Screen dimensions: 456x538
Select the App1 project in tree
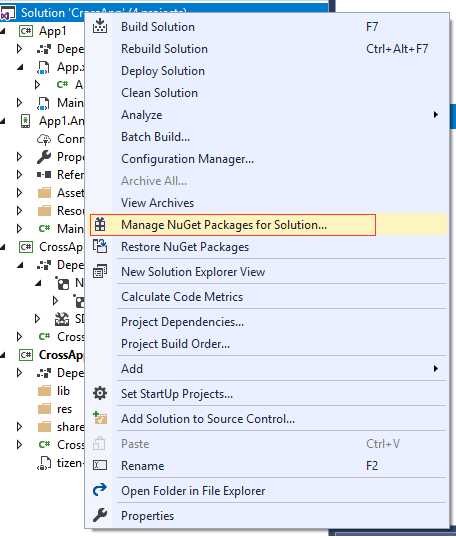pos(52,31)
